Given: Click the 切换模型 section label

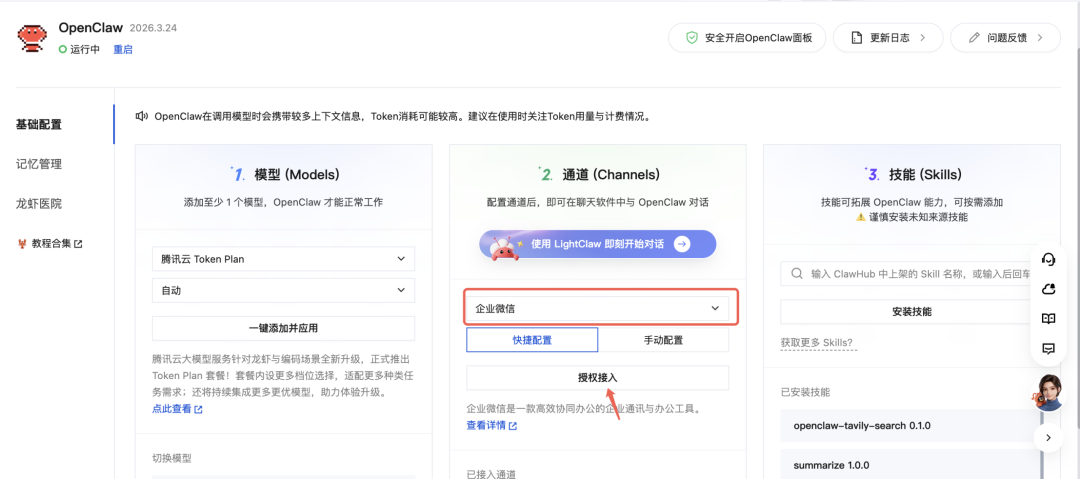Looking at the screenshot, I should [173, 458].
